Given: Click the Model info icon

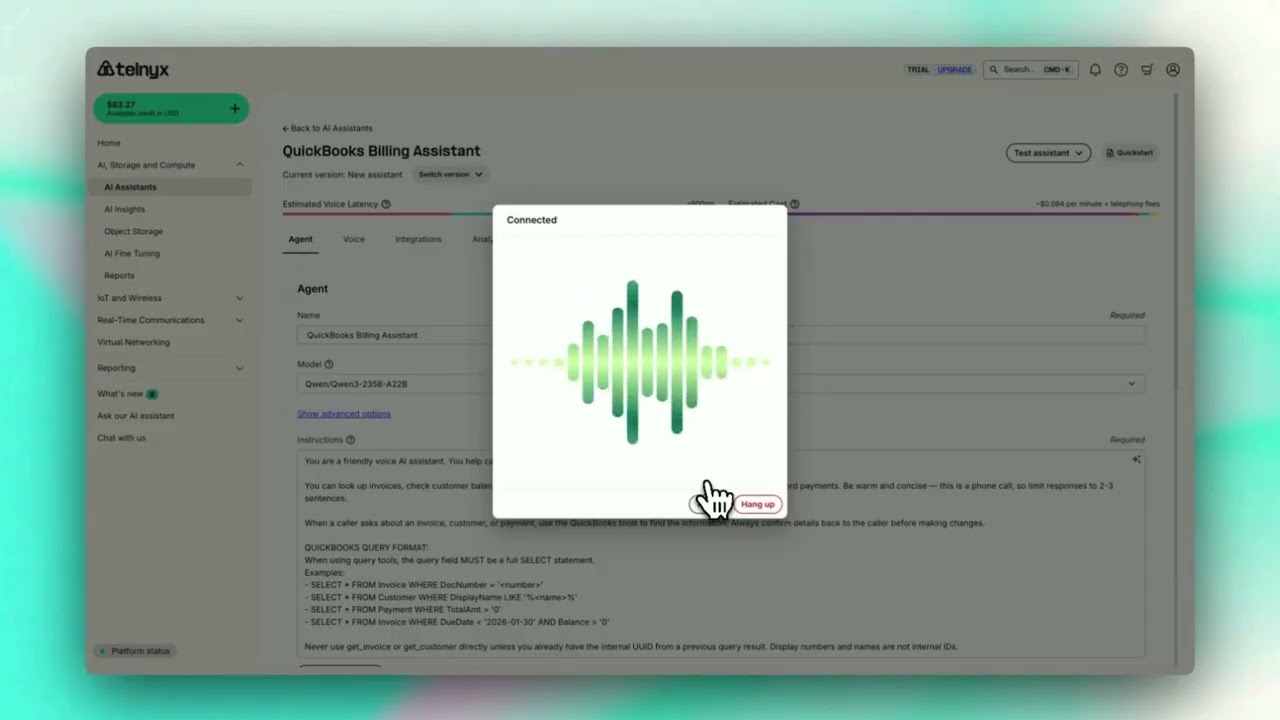Looking at the screenshot, I should pyautogui.click(x=329, y=365).
